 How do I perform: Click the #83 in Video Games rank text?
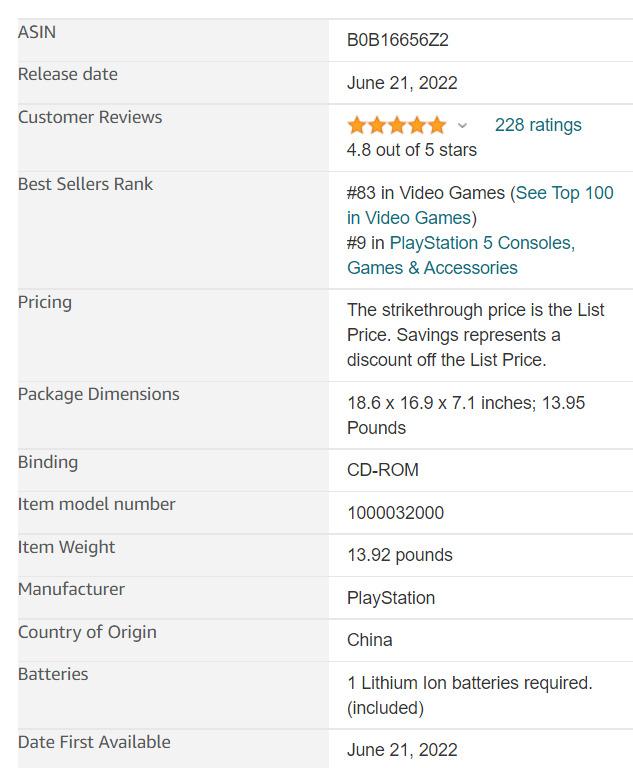pyautogui.click(x=426, y=193)
